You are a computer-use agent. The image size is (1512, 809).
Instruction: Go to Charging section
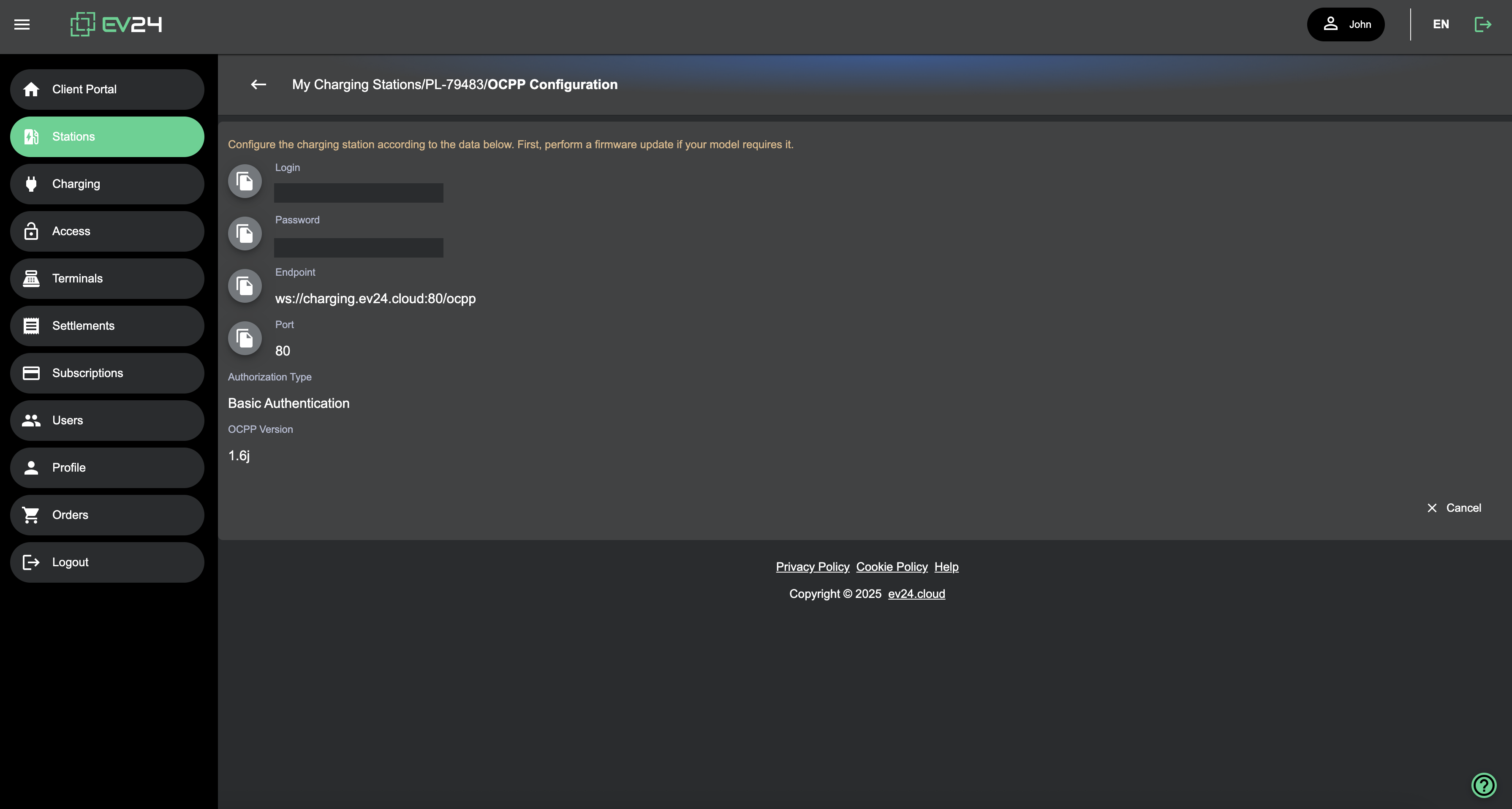[x=107, y=184]
